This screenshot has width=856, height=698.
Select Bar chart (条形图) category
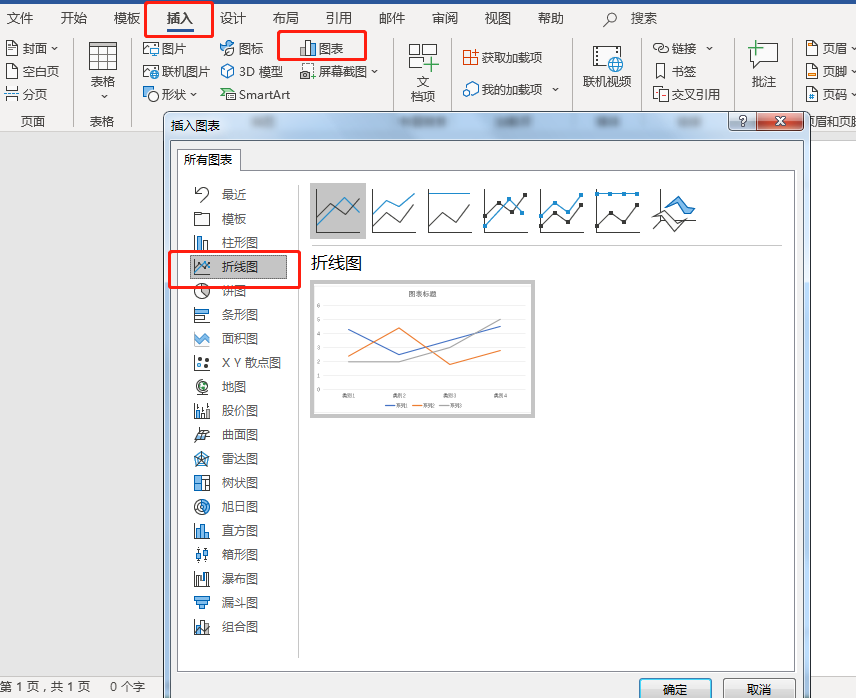tap(225, 315)
